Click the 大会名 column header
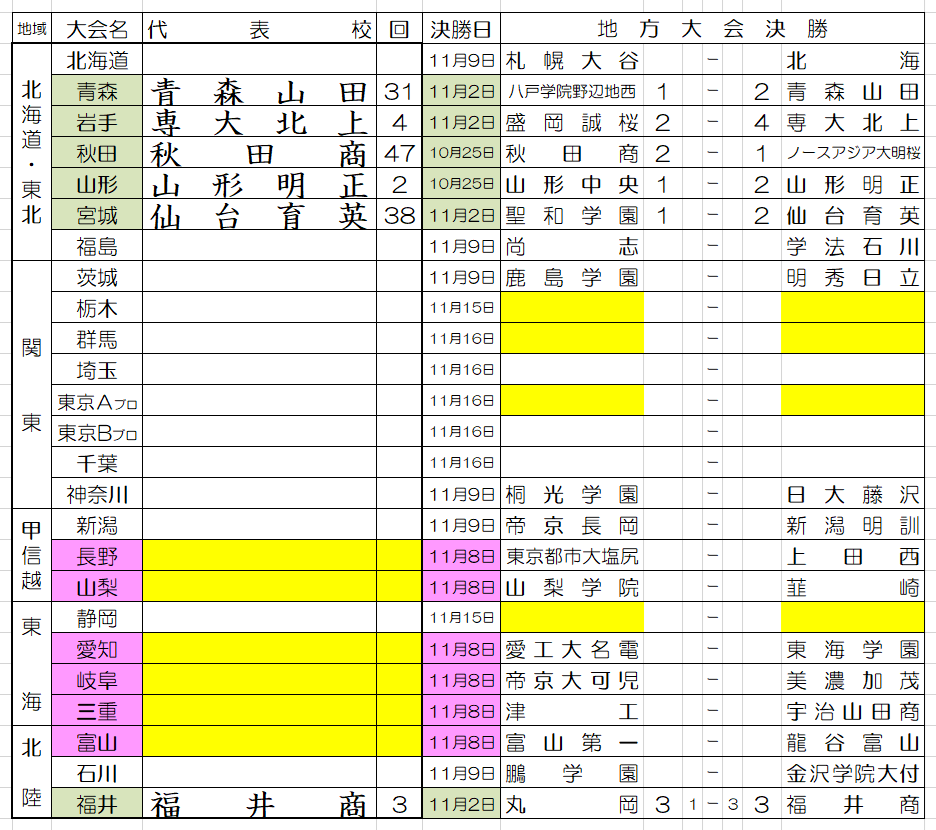This screenshot has height=830, width=936. pyautogui.click(x=97, y=29)
